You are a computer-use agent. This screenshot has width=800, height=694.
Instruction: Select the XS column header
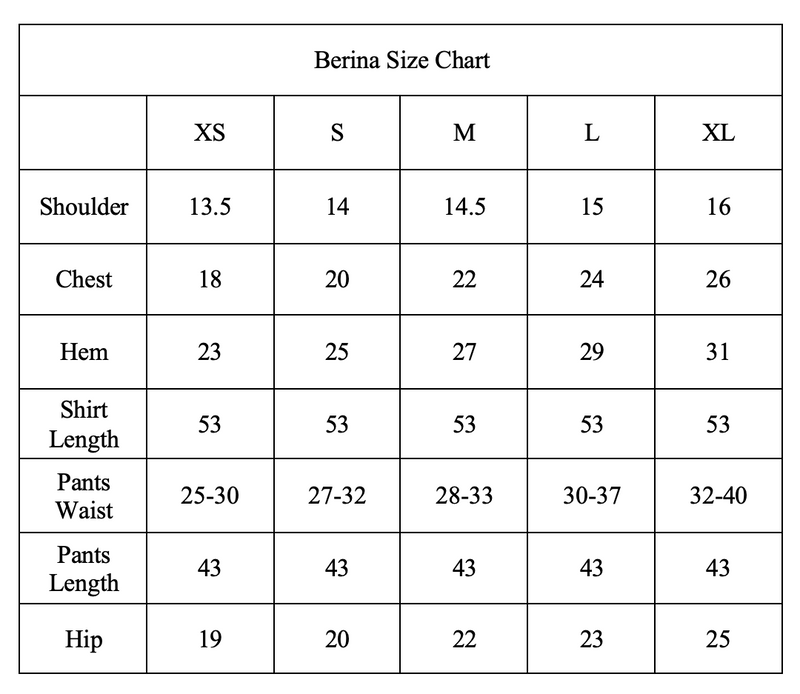coord(210,133)
